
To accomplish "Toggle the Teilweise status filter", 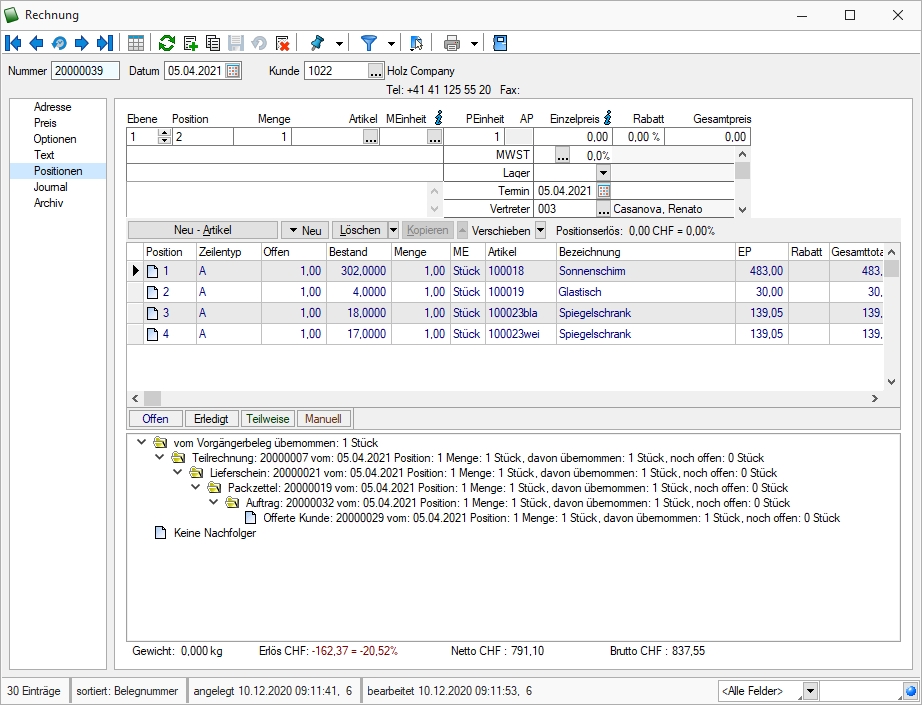I will pos(268,419).
